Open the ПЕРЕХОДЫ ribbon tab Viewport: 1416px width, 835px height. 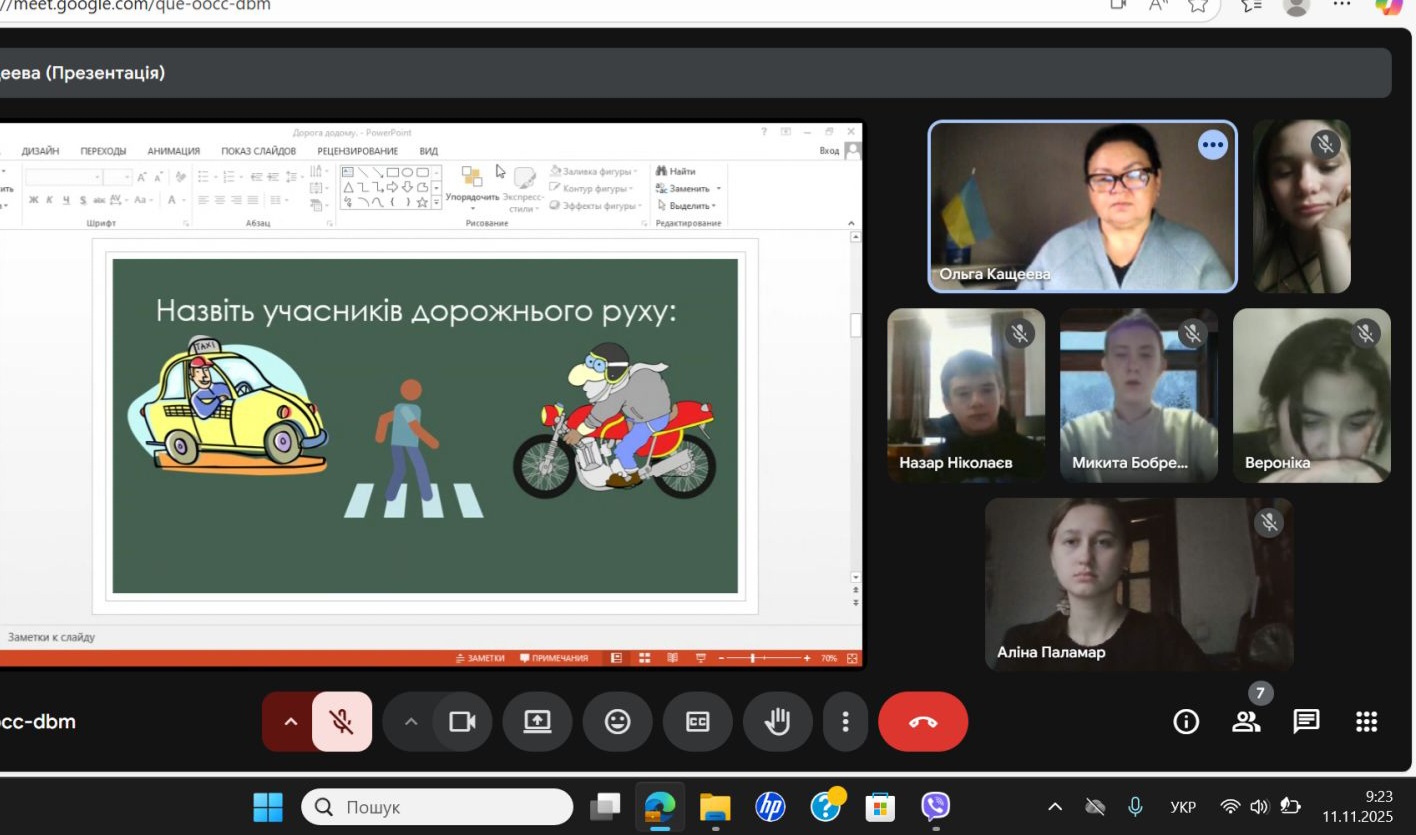(x=103, y=151)
